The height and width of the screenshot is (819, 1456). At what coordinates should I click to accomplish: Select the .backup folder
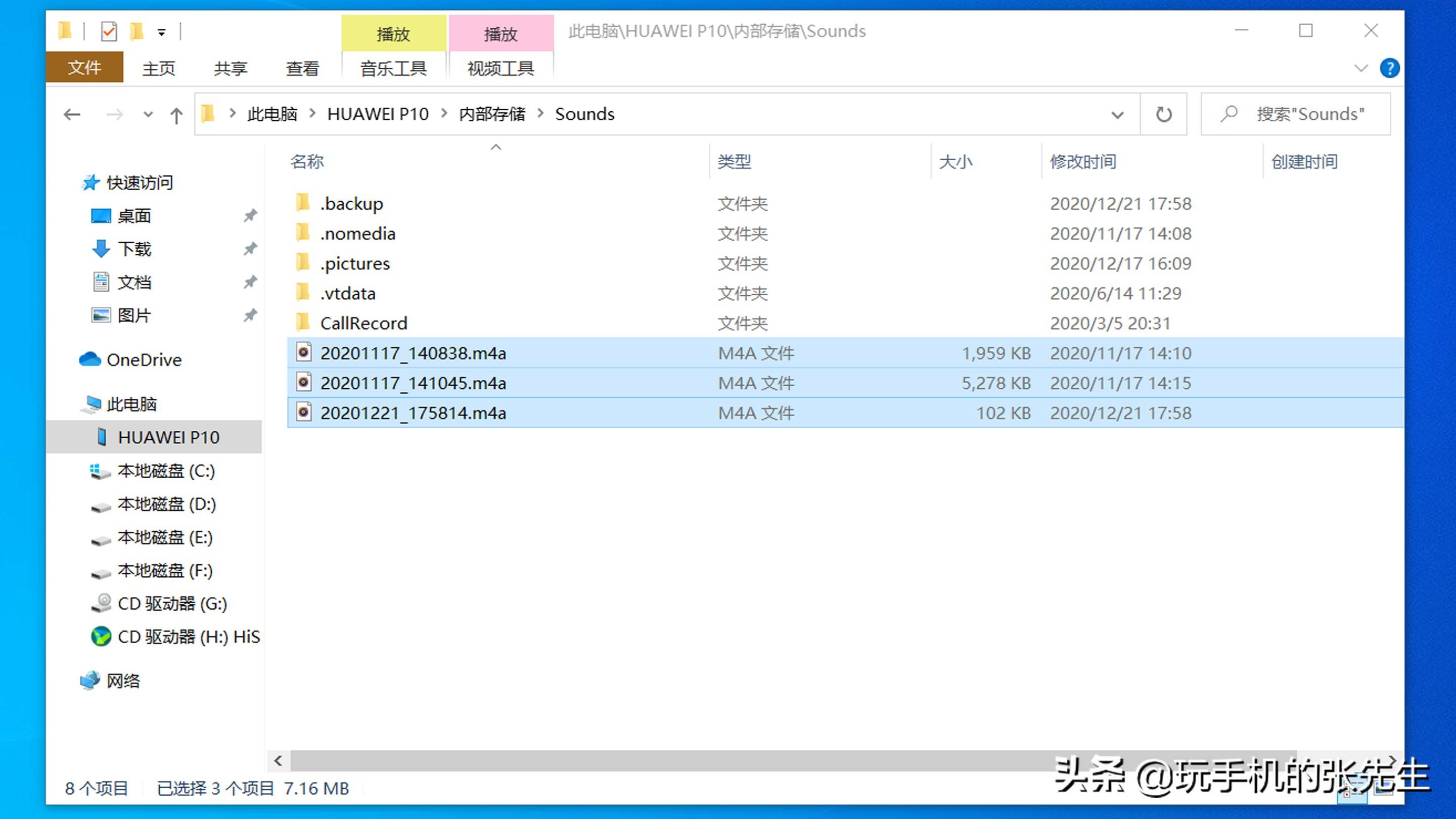[x=846, y=203]
